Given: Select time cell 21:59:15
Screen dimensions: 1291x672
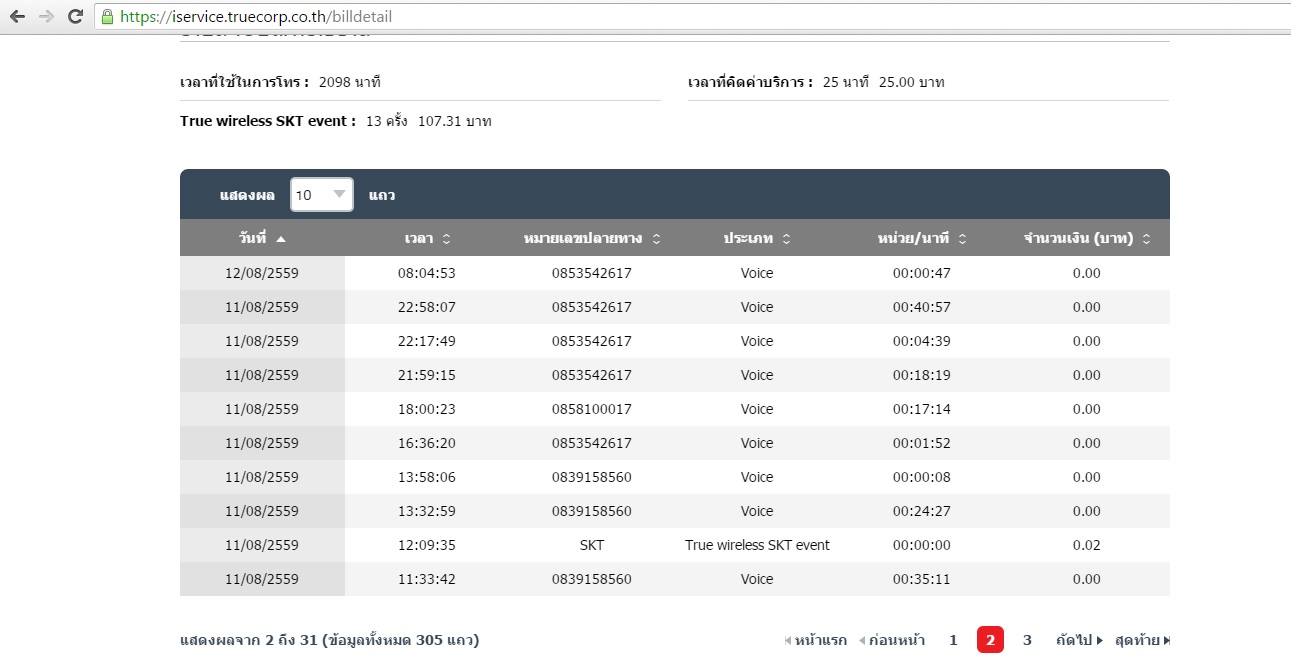Looking at the screenshot, I should click(x=427, y=375).
